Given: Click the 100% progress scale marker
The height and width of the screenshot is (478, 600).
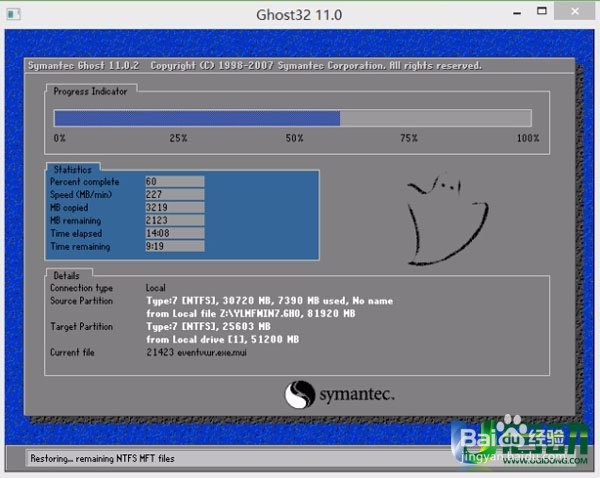Looking at the screenshot, I should [528, 138].
